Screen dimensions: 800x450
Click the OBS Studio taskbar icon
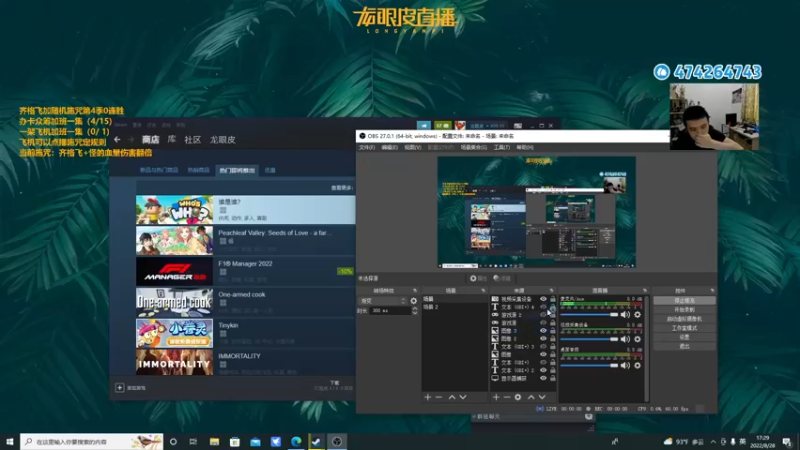tap(337, 441)
